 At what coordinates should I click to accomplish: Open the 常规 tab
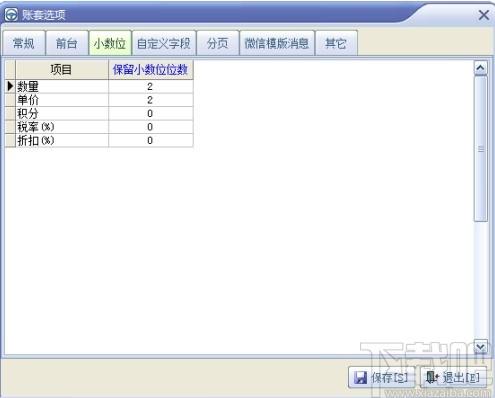click(24, 43)
